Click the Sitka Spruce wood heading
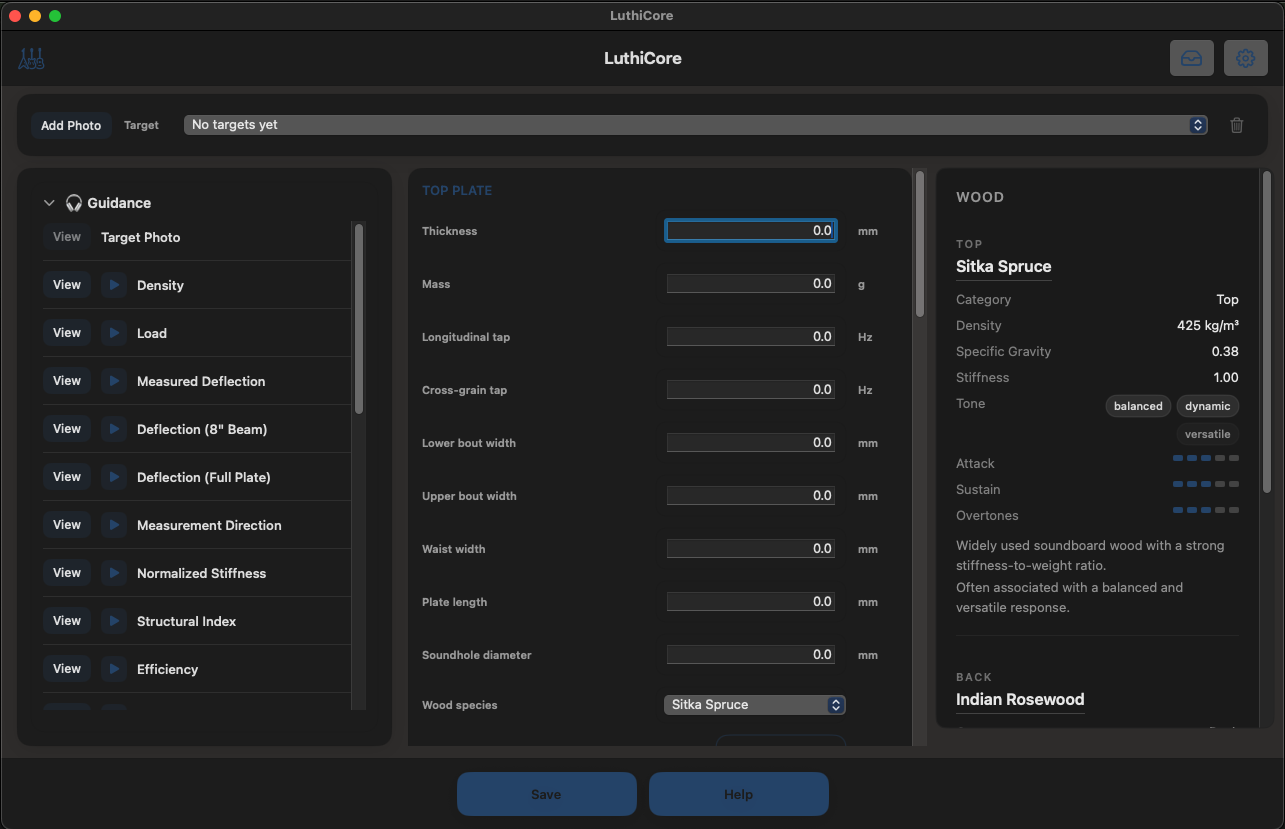Screen dimensions: 1285x829 click(1004, 267)
